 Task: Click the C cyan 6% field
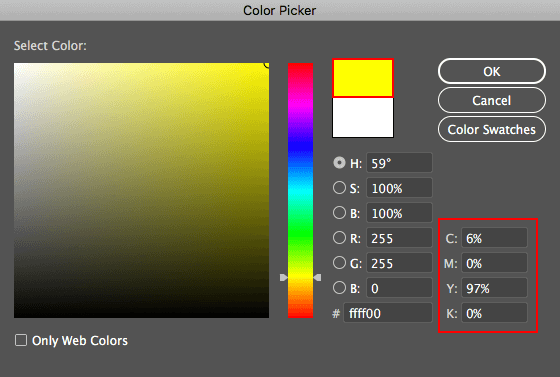pyautogui.click(x=494, y=238)
